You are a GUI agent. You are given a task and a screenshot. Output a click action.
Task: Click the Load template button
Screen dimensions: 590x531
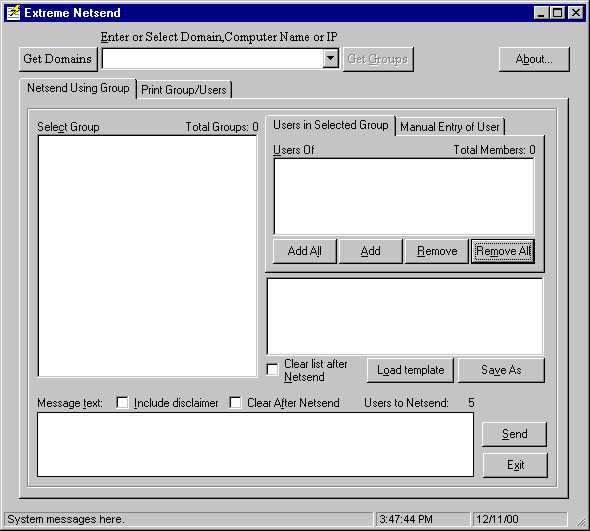pos(410,370)
